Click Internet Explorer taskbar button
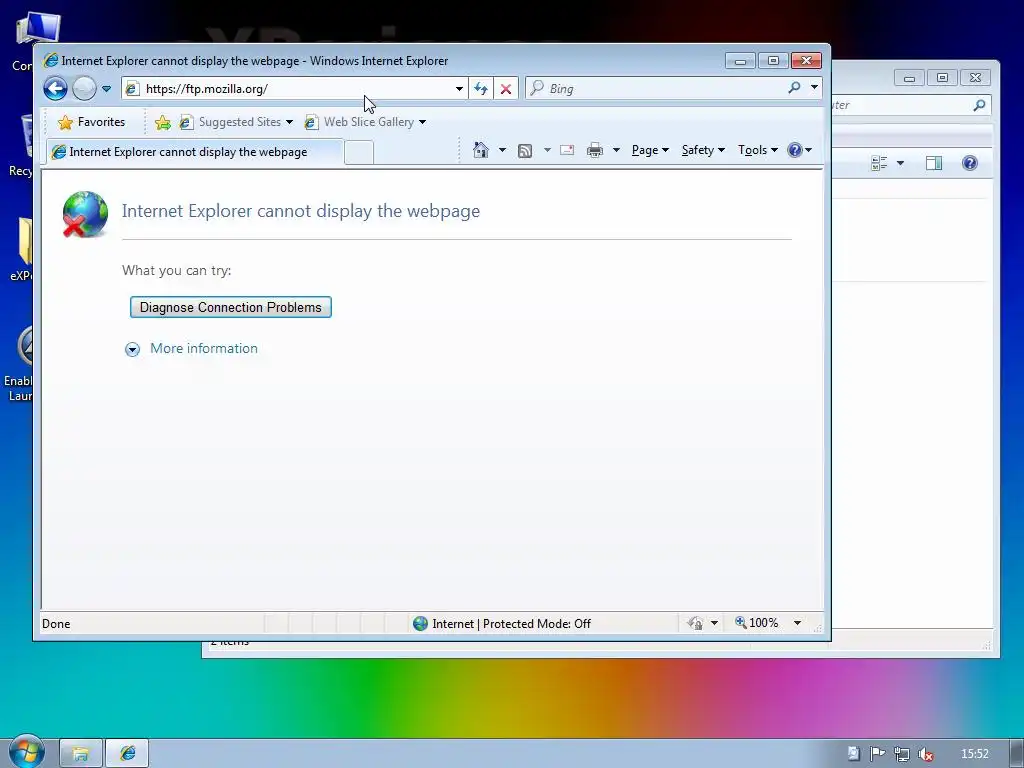This screenshot has height=768, width=1024. (x=127, y=754)
